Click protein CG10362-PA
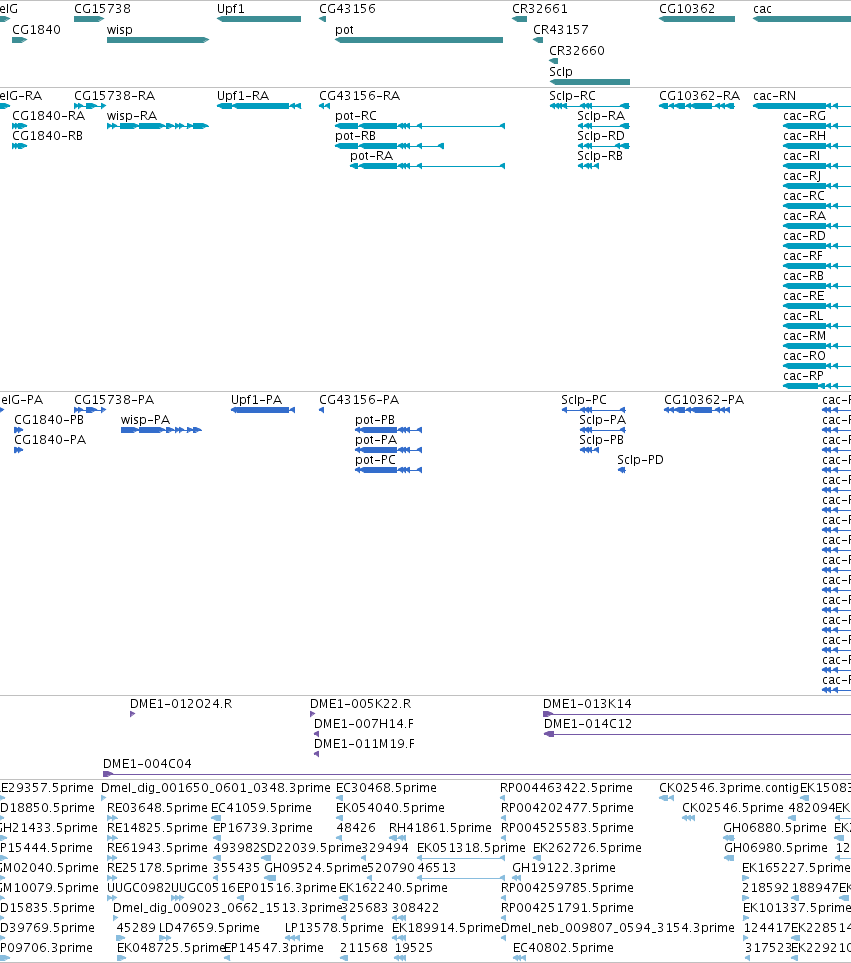Image resolution: width=851 pixels, height=963 pixels. [x=697, y=410]
